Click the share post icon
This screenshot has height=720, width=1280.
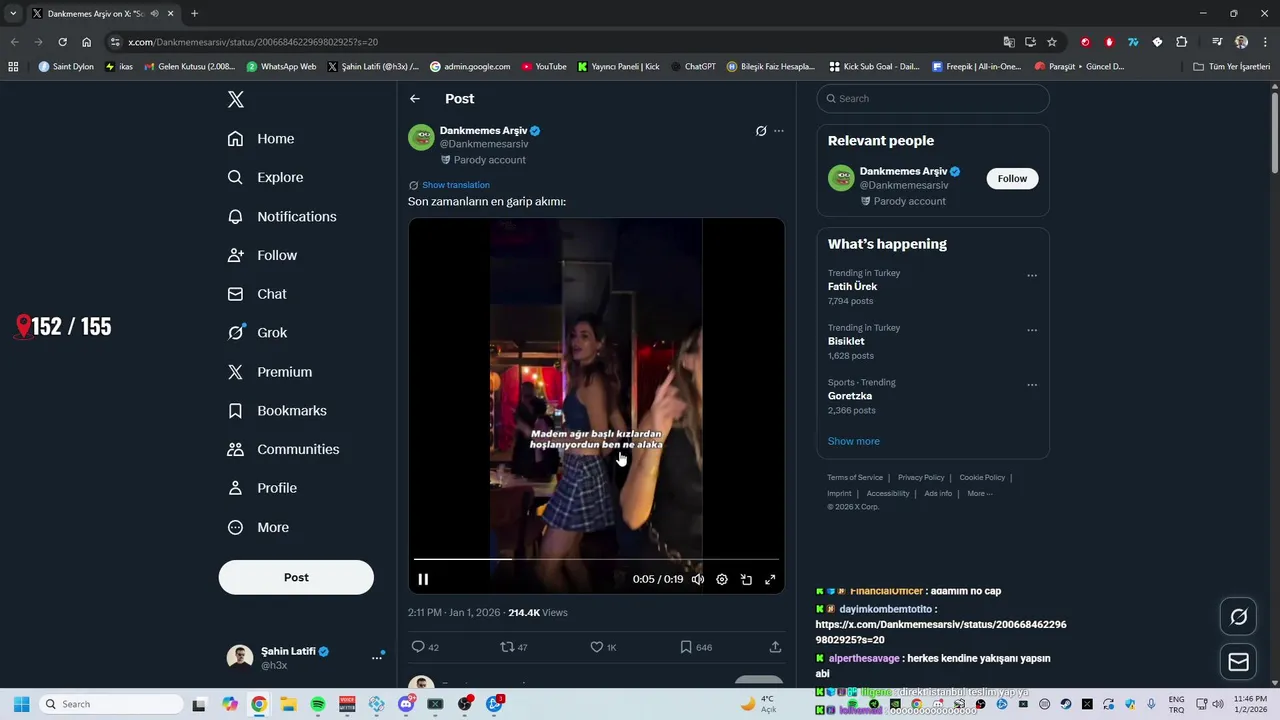tap(775, 647)
